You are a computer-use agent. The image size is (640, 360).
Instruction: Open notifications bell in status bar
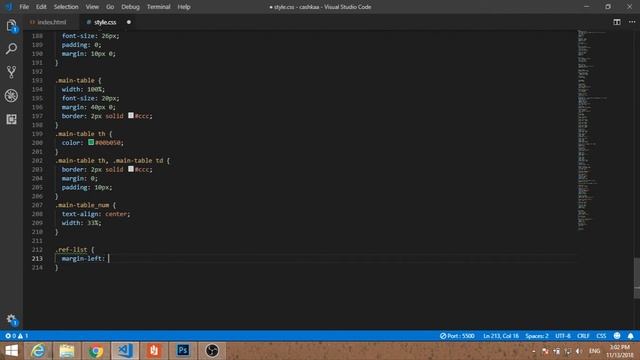click(x=631, y=336)
